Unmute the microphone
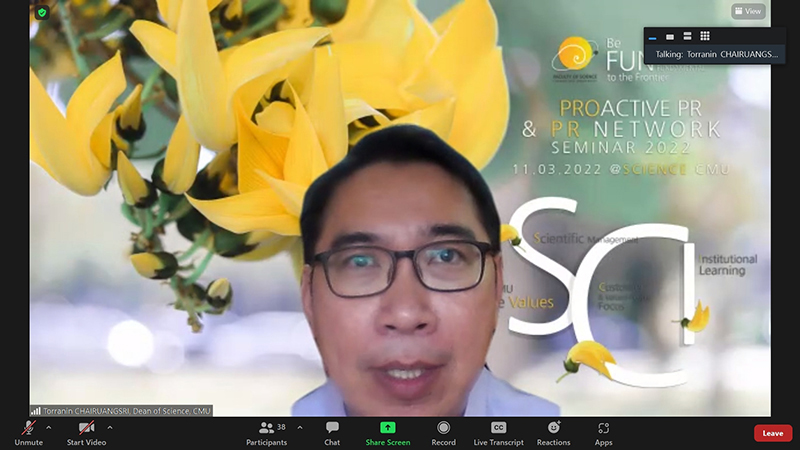Image resolution: width=800 pixels, height=450 pixels. [29, 434]
